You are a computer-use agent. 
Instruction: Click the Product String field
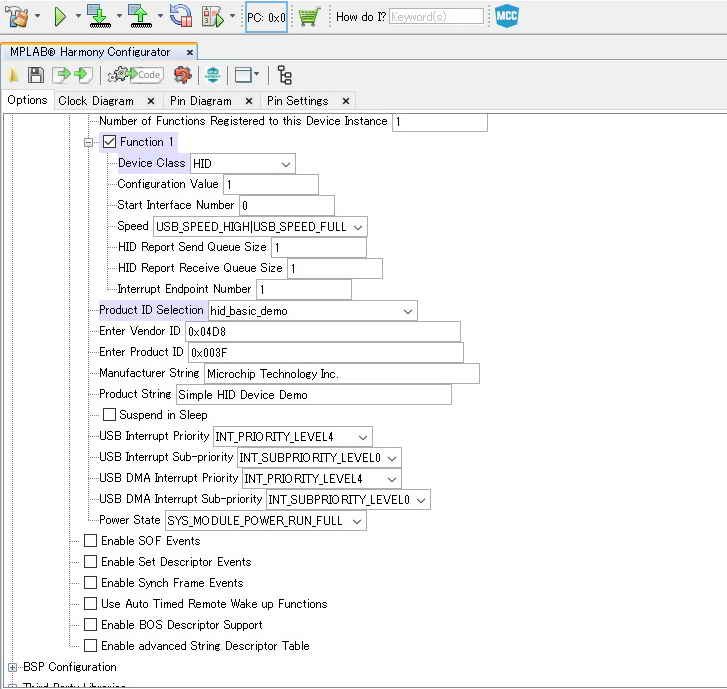tap(314, 395)
